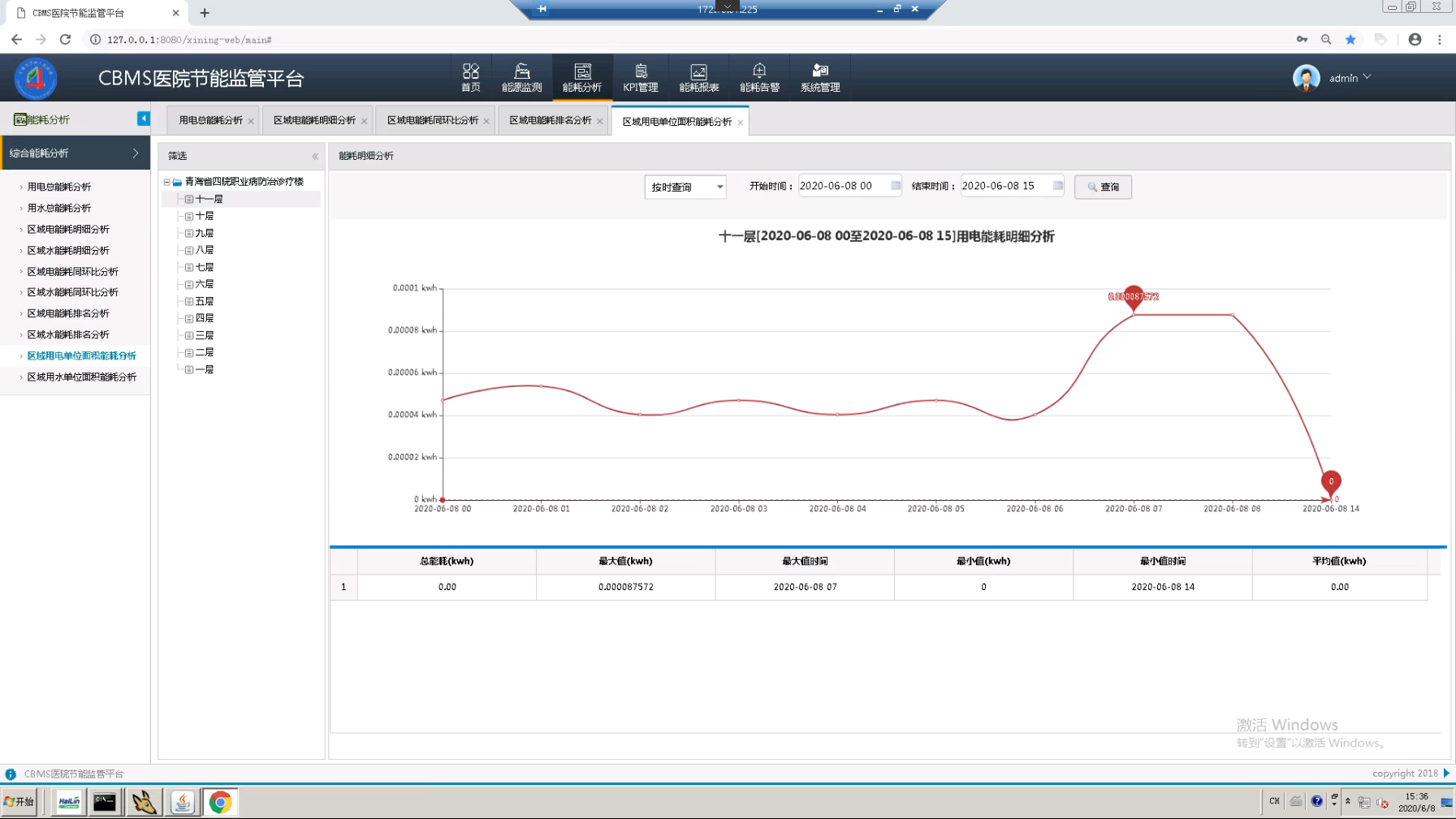This screenshot has height=819, width=1456.
Task: Open the 按时查询 query type dropdown
Action: 685,187
